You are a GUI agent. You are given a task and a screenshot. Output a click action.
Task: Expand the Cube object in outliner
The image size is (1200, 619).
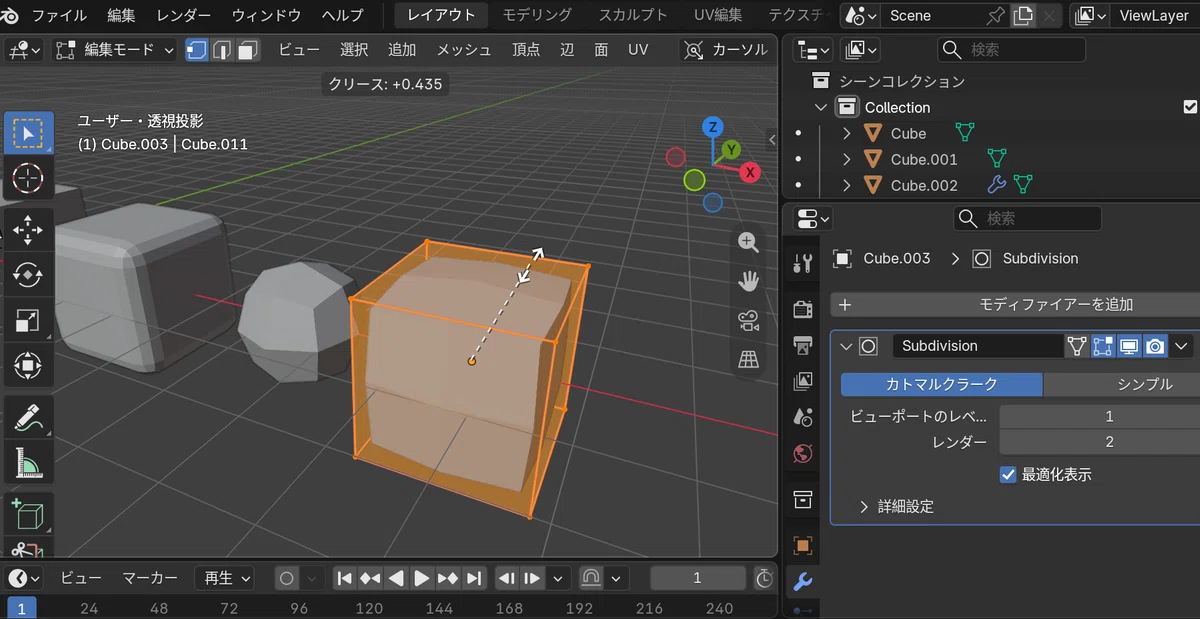(847, 133)
